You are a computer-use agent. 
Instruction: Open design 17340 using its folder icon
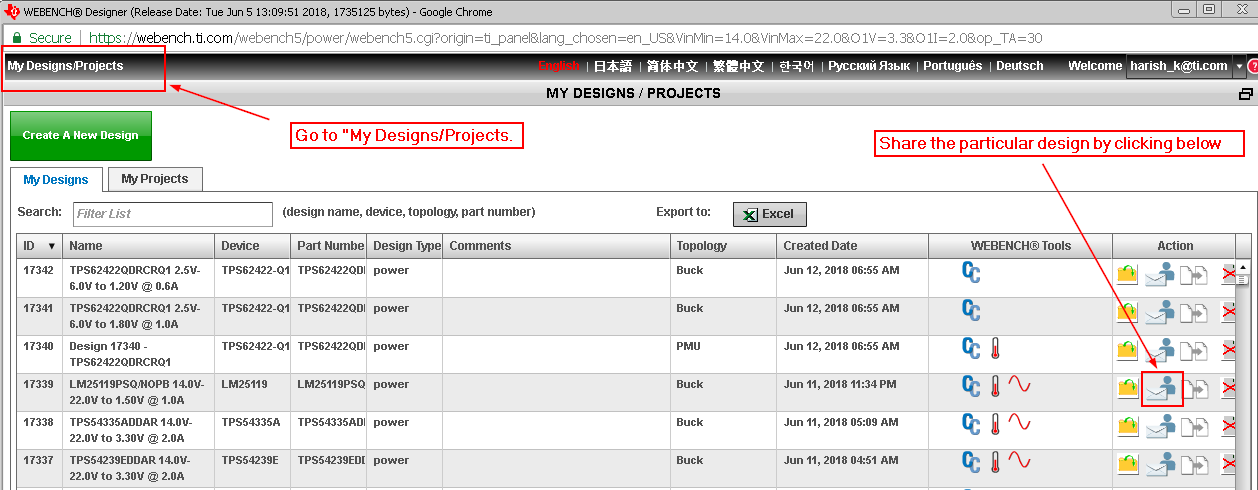click(x=1127, y=350)
